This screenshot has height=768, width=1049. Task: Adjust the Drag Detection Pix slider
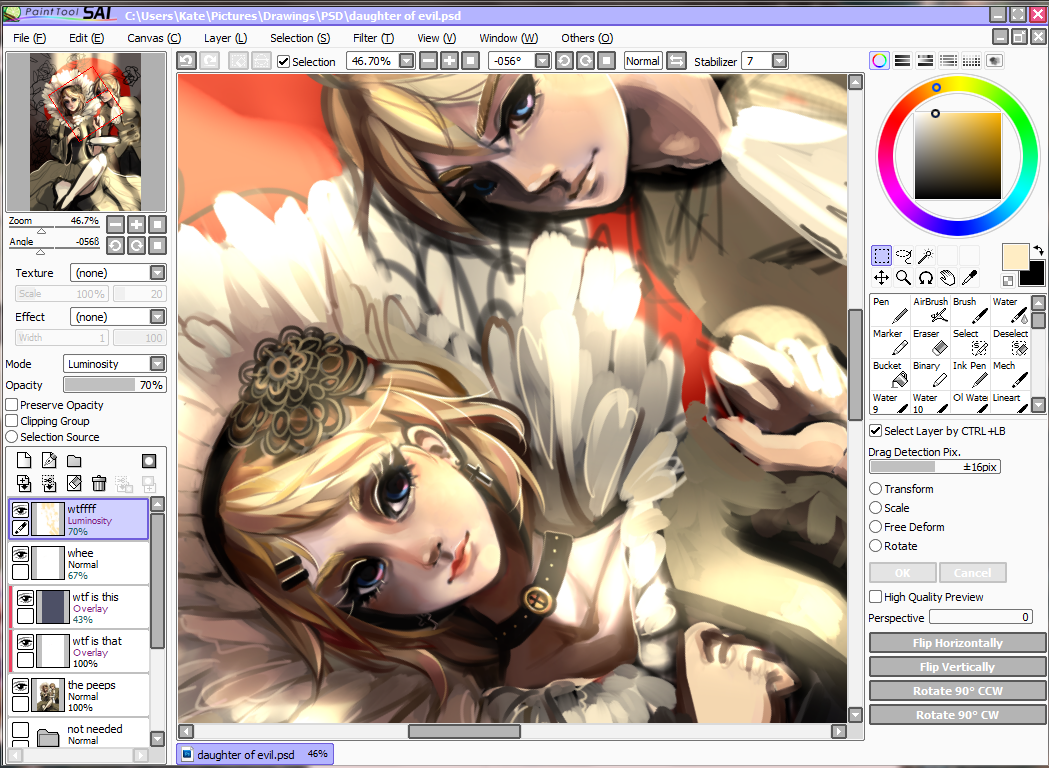click(935, 467)
